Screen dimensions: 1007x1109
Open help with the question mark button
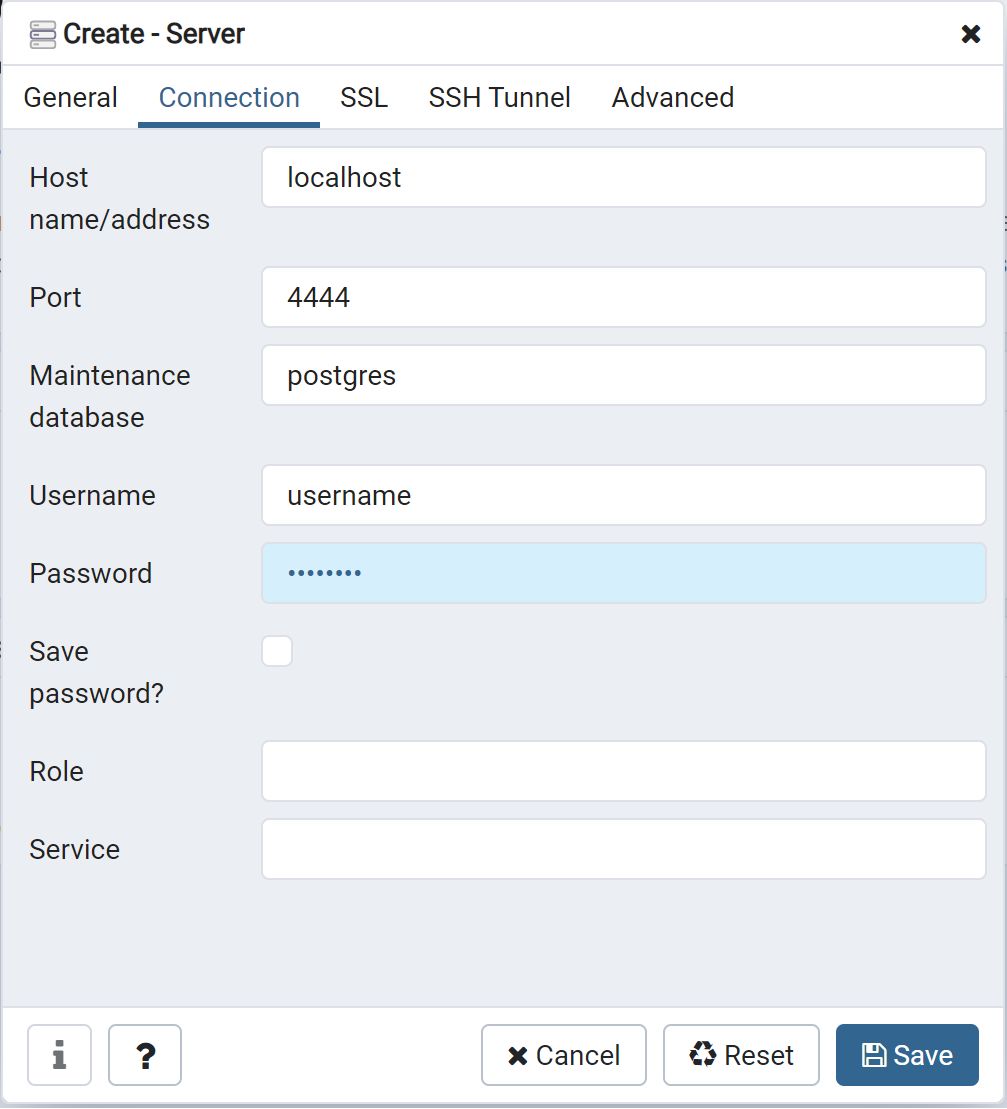(145, 1055)
